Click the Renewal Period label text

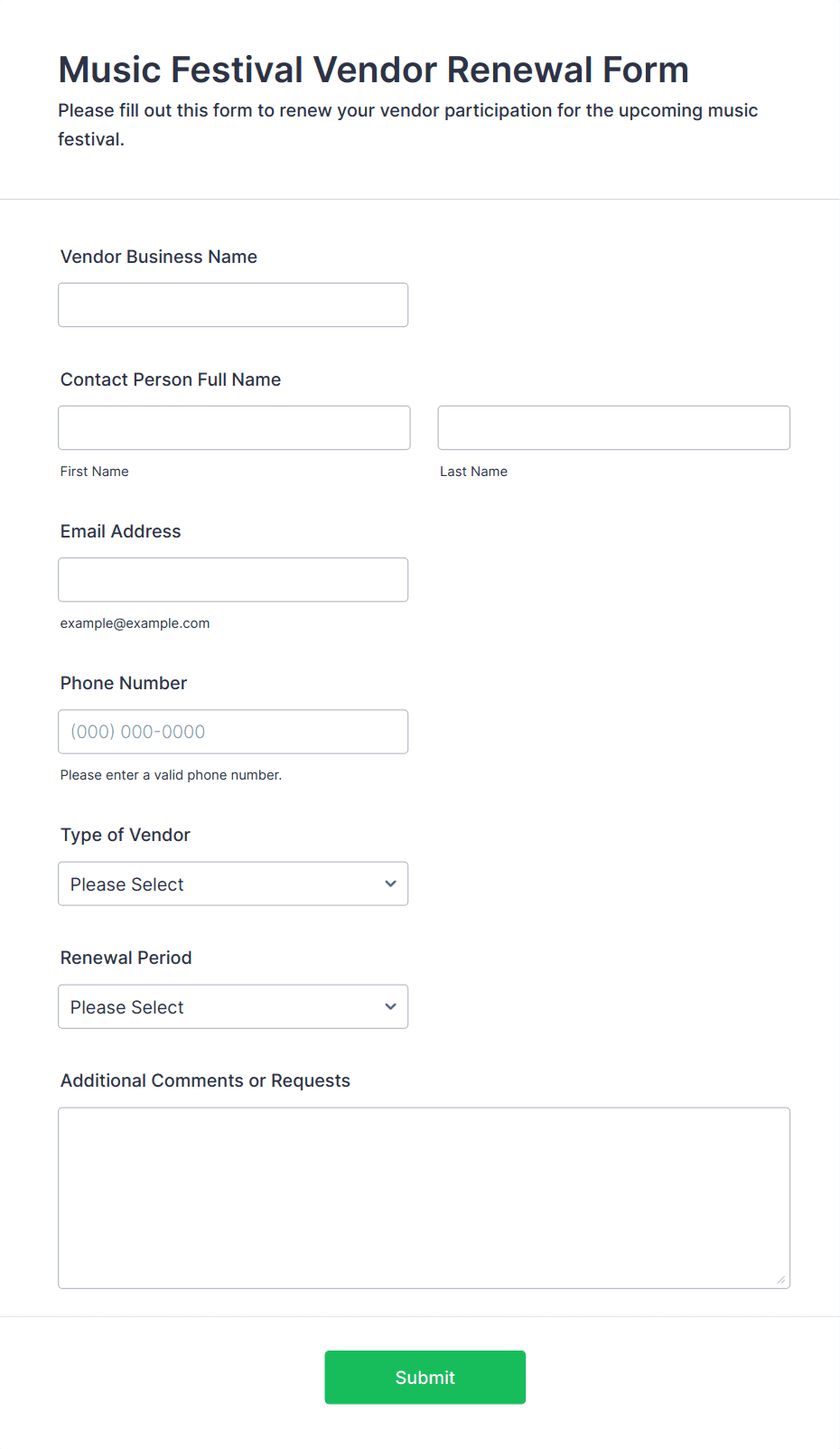pyautogui.click(x=126, y=958)
